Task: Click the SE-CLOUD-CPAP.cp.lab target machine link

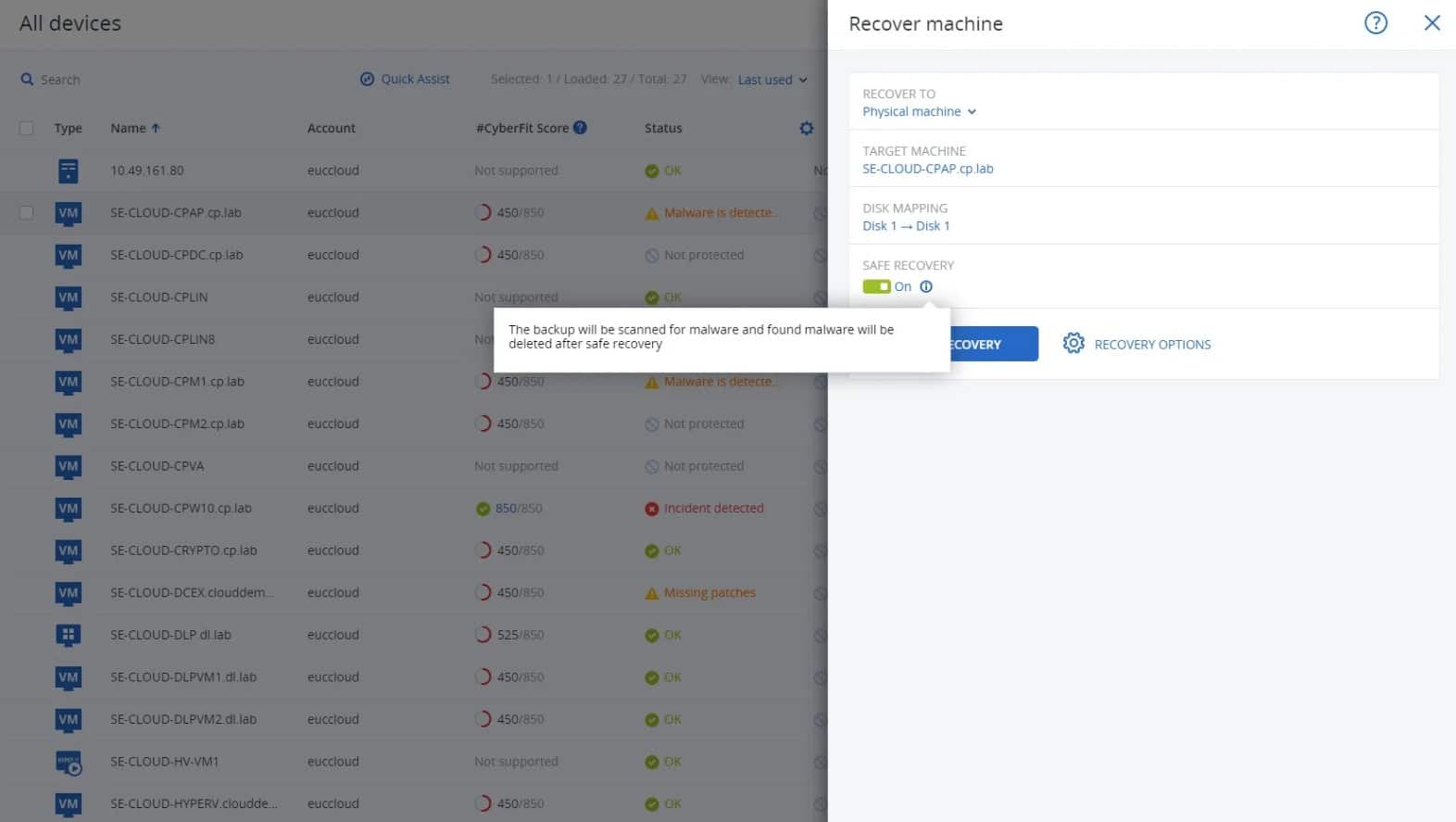Action: (x=927, y=169)
